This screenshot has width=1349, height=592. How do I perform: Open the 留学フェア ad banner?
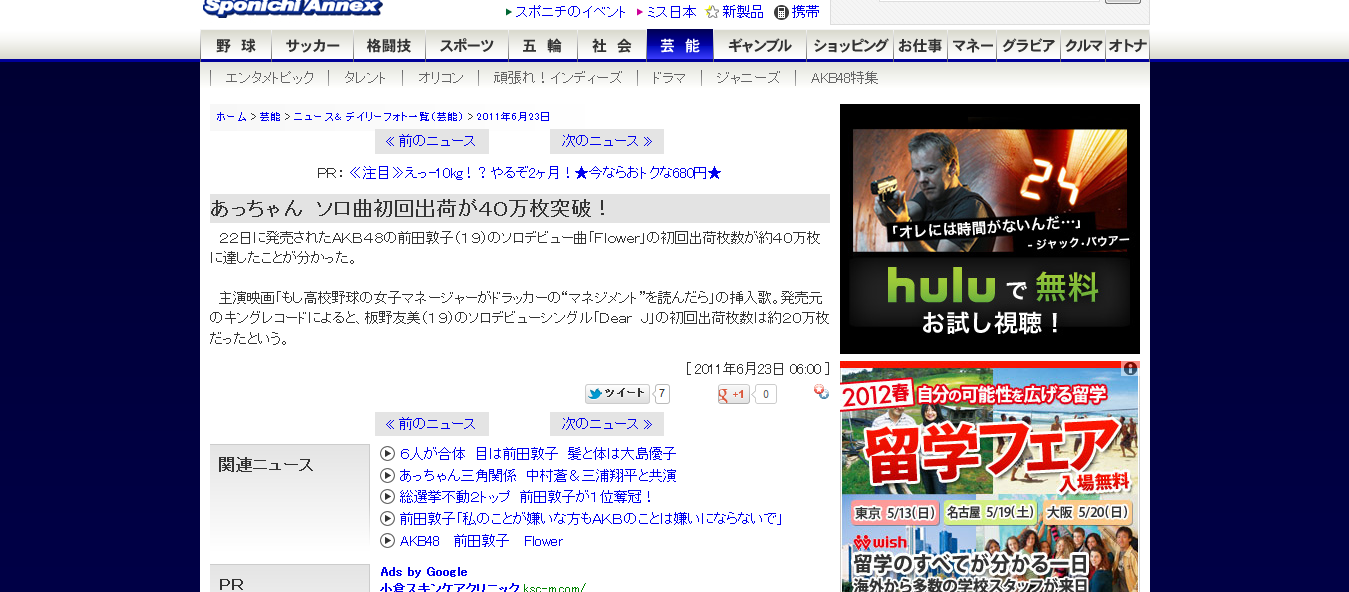(x=990, y=476)
